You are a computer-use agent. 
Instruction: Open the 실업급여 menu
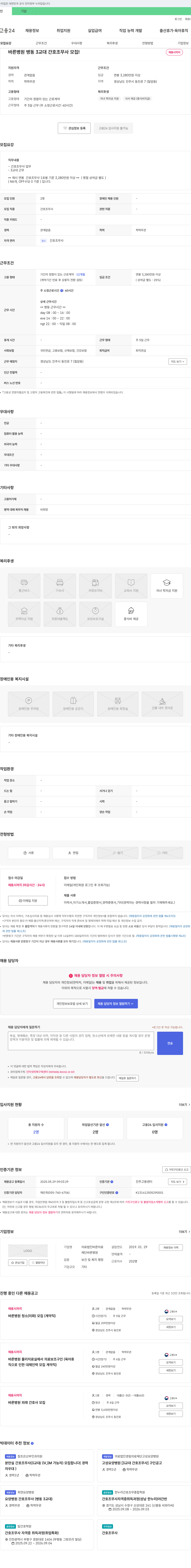(95, 30)
